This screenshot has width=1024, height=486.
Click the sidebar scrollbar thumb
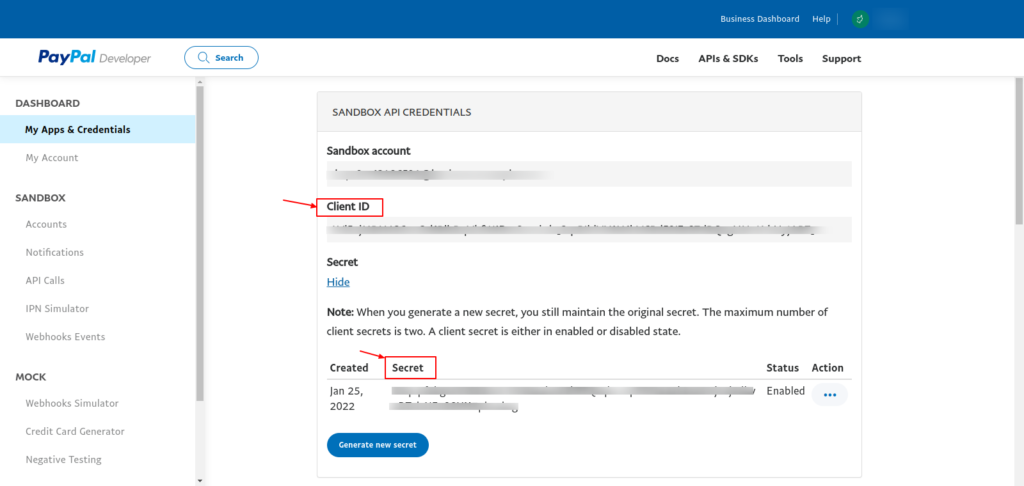pyautogui.click(x=200, y=243)
